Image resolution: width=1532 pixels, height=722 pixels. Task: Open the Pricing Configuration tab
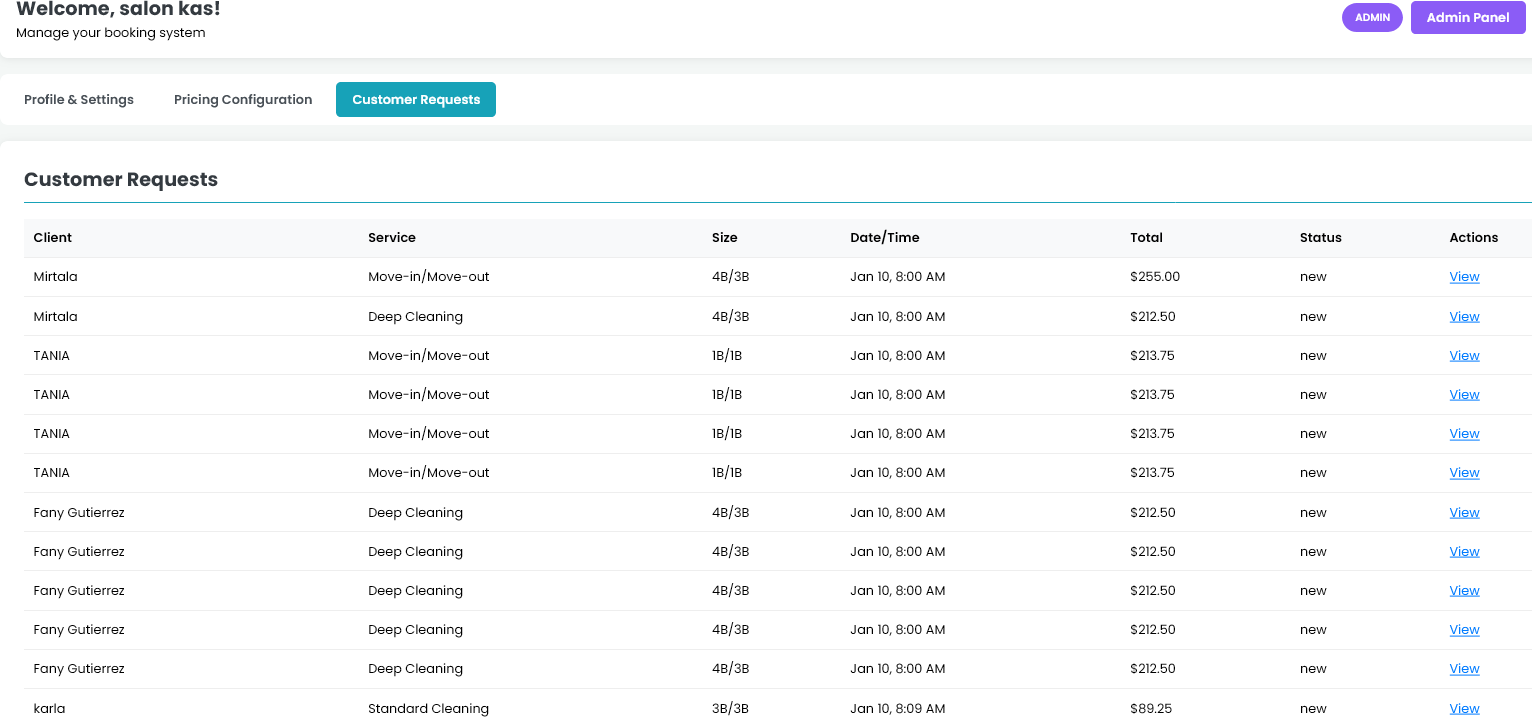242,99
